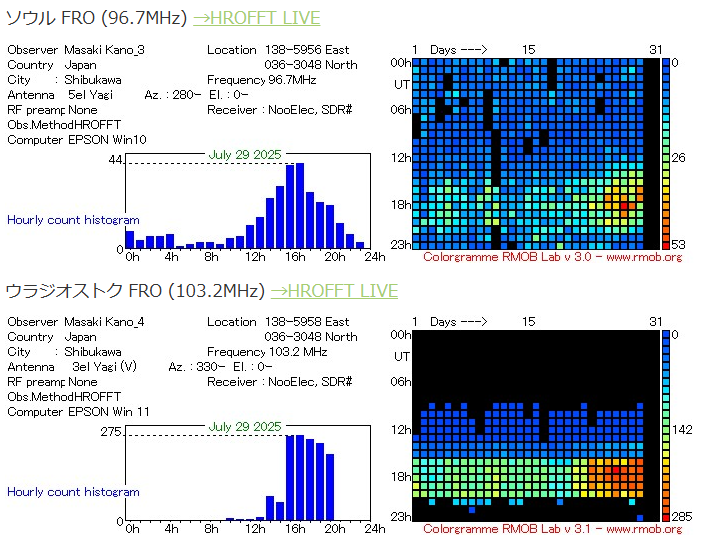Image resolution: width=701 pixels, height=547 pixels.
Task: Click the color scale bar beside the 96.7MHz colorgramme
Action: tap(666, 152)
